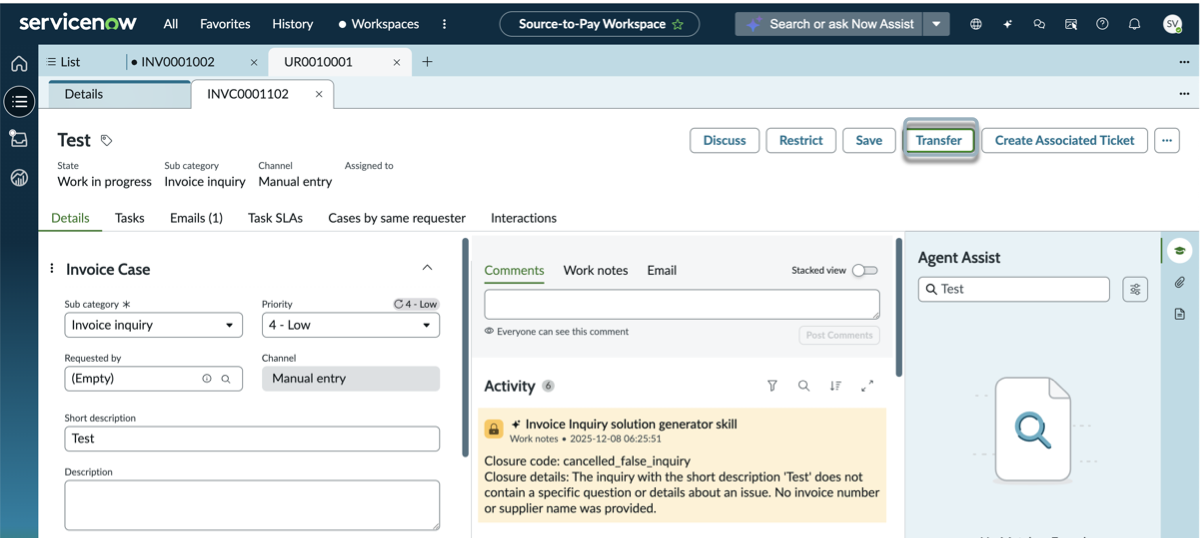The image size is (1200, 538).
Task: Click the info icon in Requested by
Action: [x=207, y=379]
